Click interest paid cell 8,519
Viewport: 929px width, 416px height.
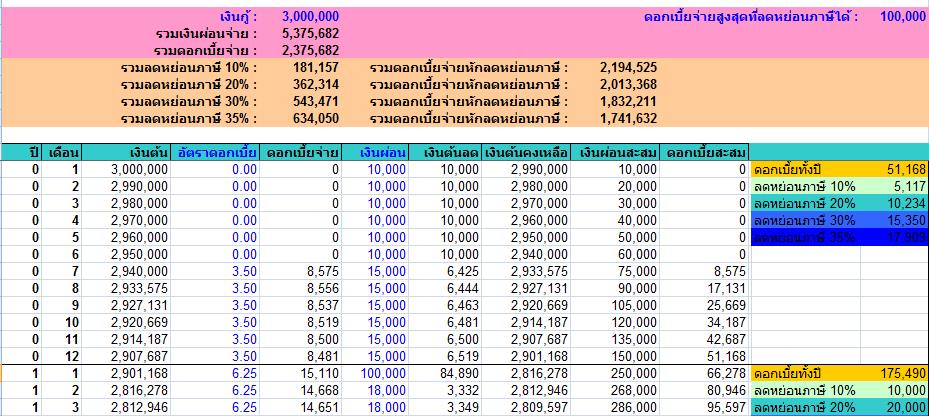pos(300,322)
